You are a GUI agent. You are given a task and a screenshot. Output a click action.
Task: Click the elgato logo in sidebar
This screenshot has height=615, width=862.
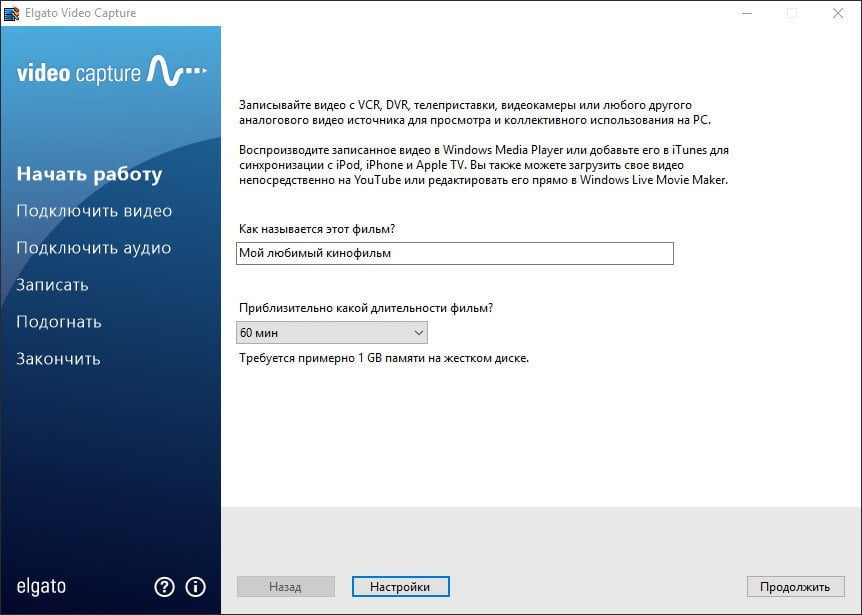pyautogui.click(x=41, y=586)
